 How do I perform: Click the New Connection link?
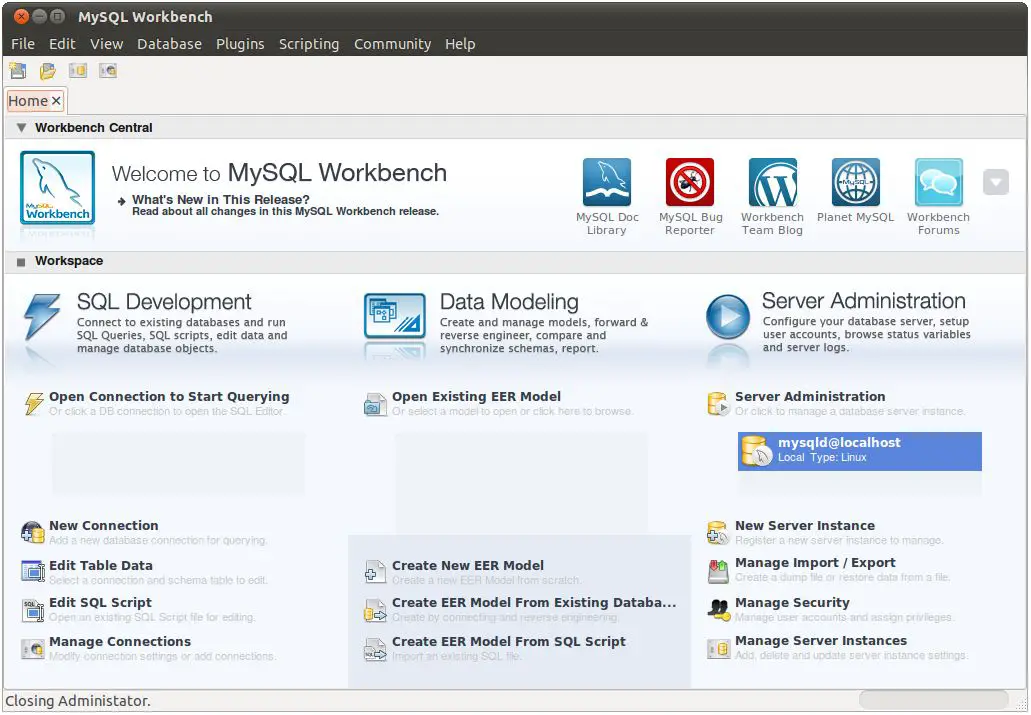103,526
